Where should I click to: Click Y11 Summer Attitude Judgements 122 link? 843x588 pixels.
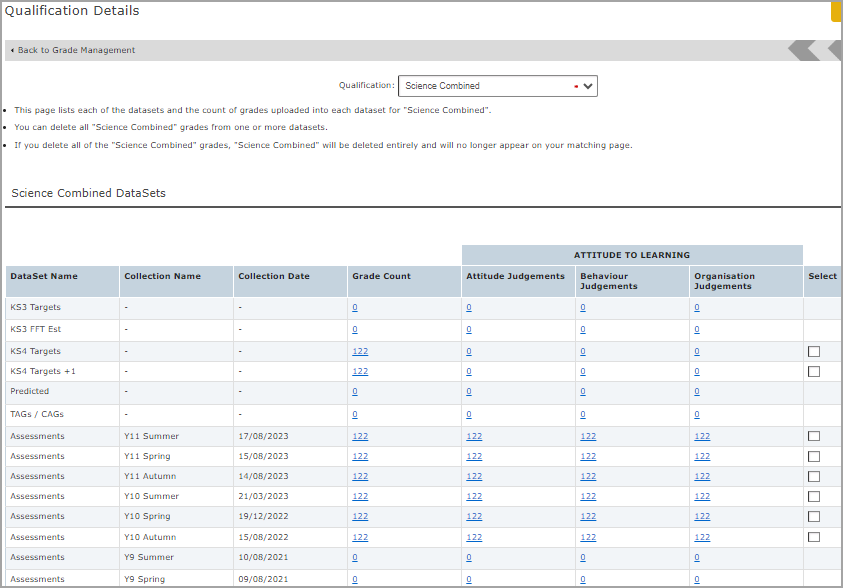click(474, 436)
